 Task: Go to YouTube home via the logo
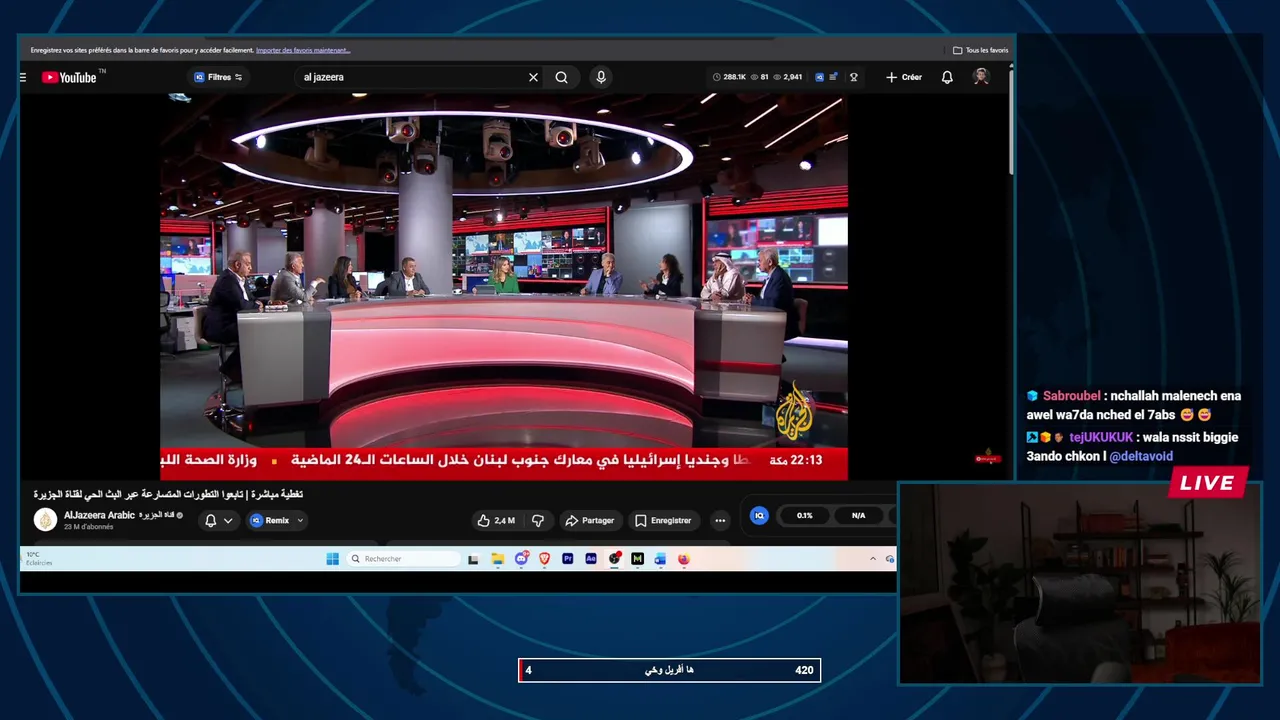(69, 77)
